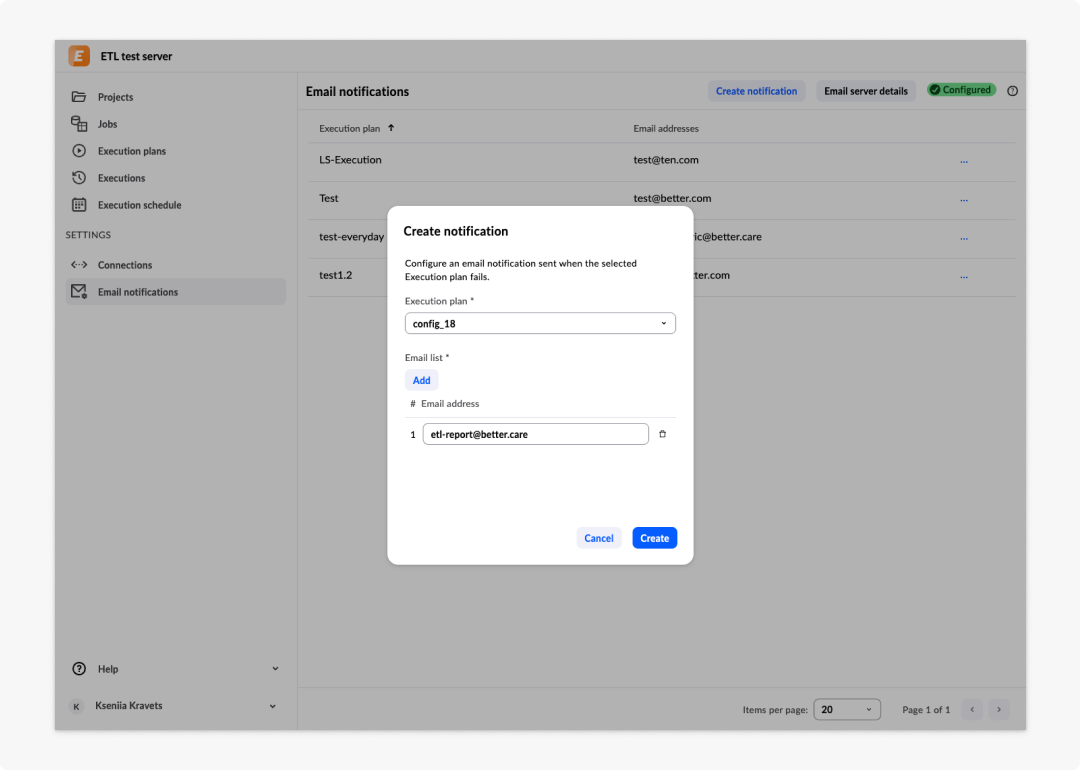The height and width of the screenshot is (770, 1080).
Task: Click the help info icon near Configured
Action: 1012,91
